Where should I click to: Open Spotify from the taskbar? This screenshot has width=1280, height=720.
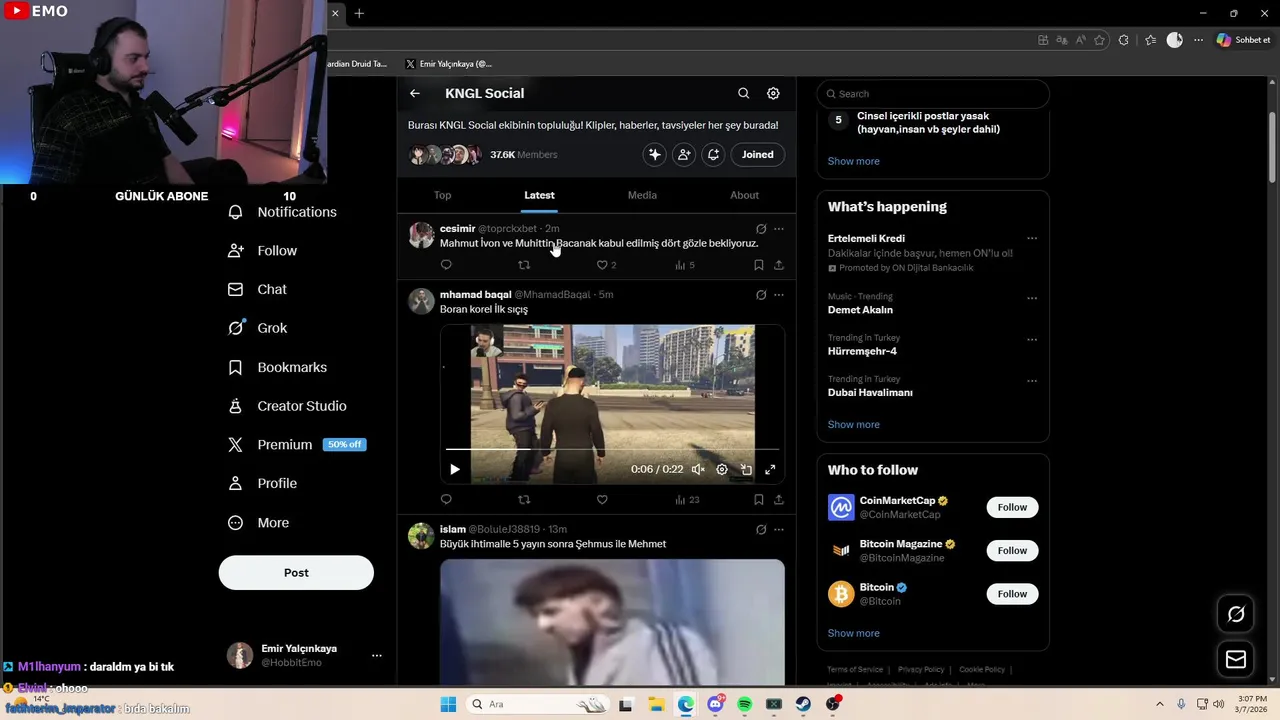click(744, 705)
